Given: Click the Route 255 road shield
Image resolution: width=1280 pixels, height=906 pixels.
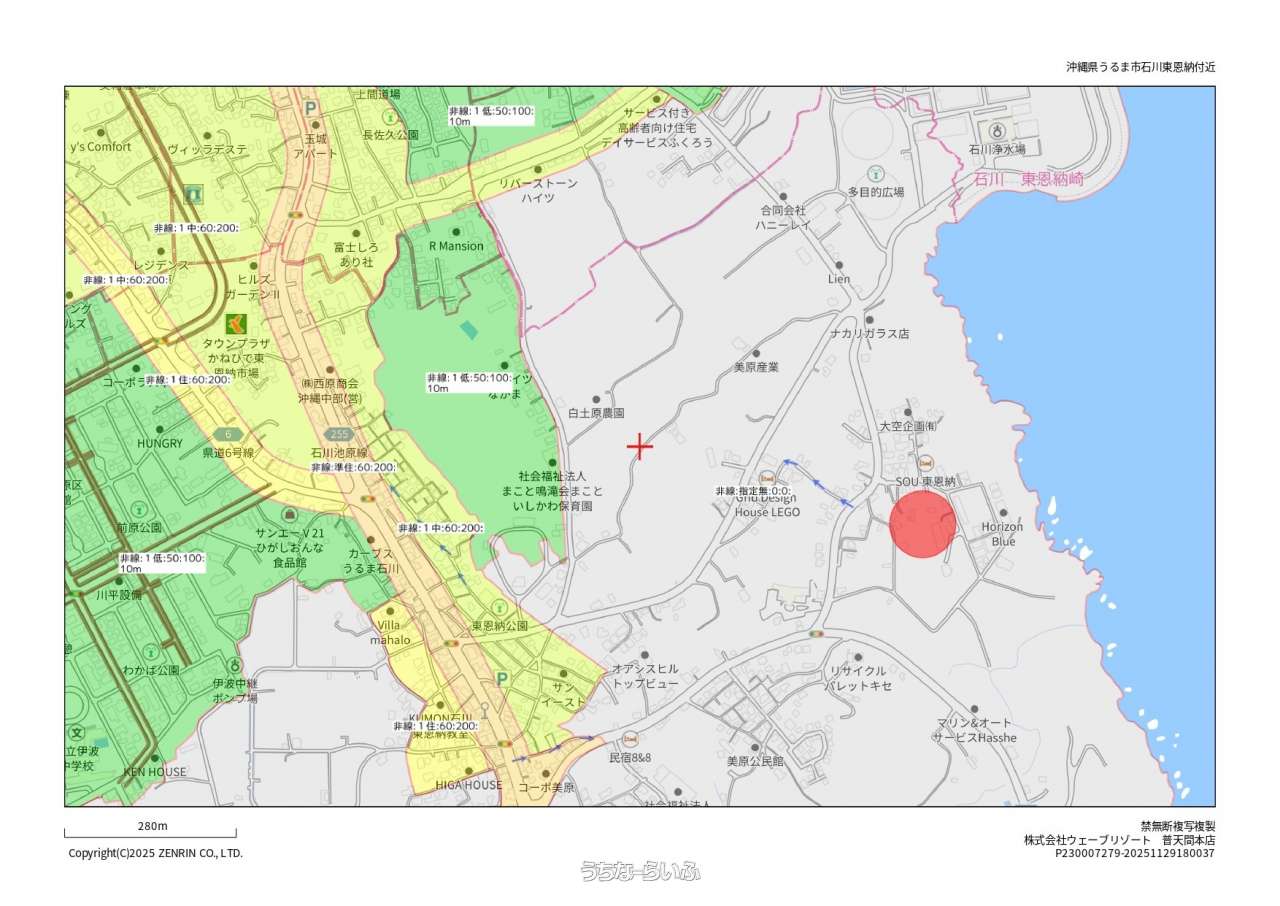Looking at the screenshot, I should click(x=339, y=436).
